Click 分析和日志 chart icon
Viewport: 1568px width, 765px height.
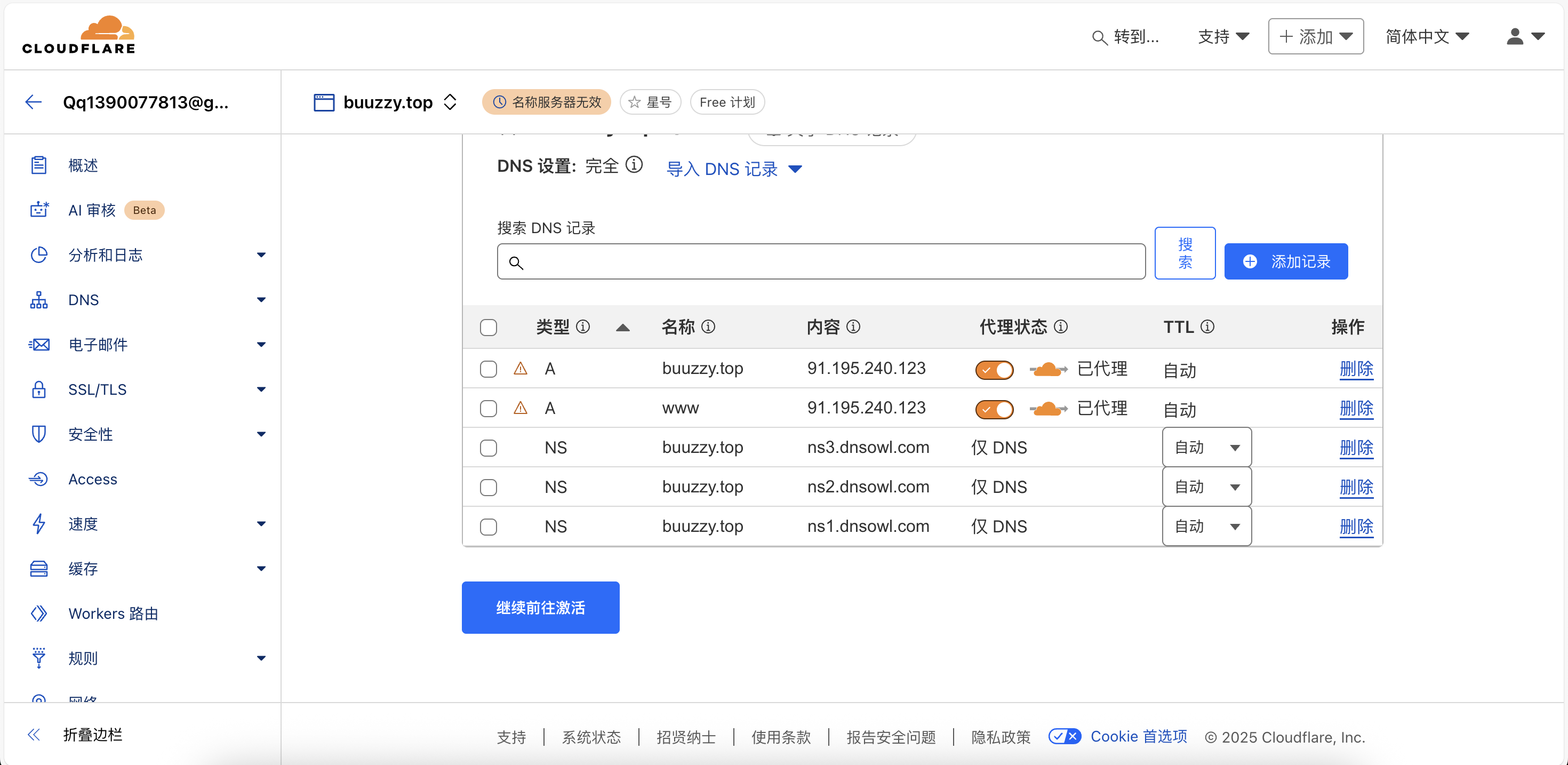coord(39,254)
